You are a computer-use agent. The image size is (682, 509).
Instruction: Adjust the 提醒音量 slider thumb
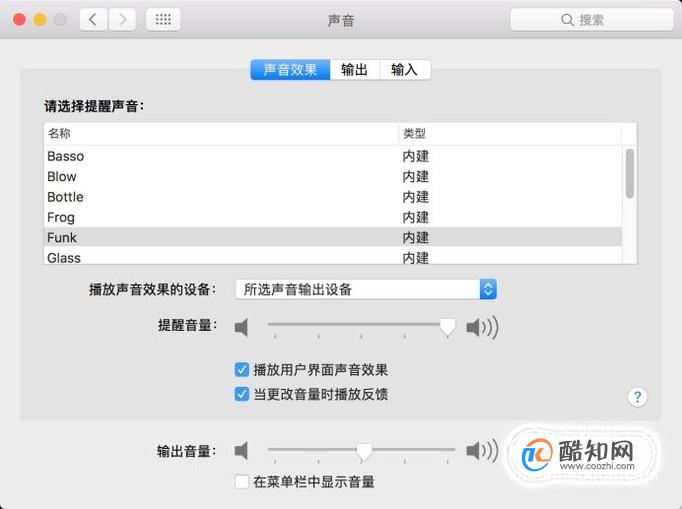(448, 327)
